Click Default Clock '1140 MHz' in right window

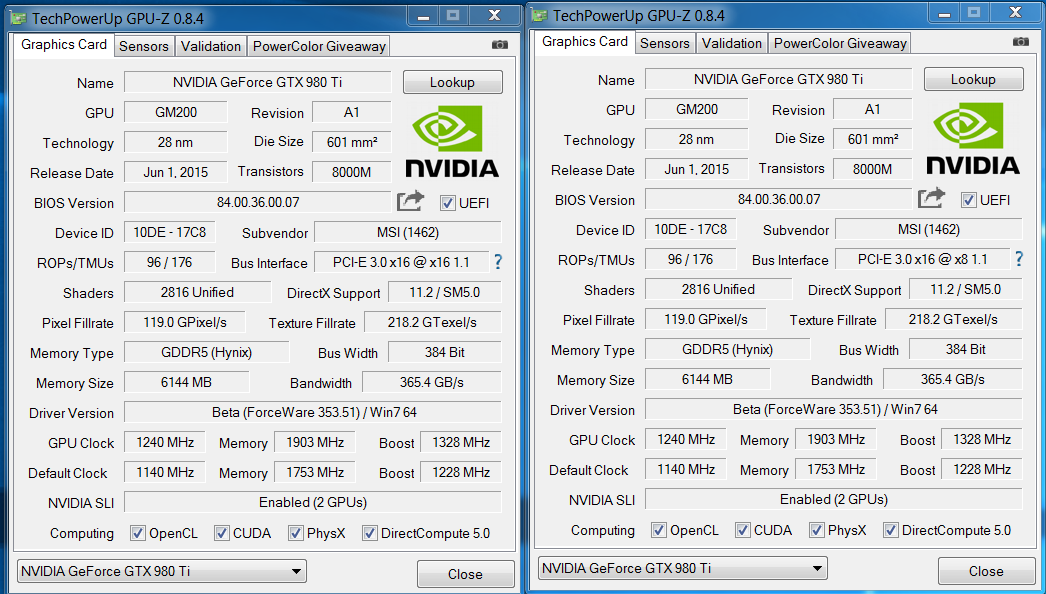(686, 469)
